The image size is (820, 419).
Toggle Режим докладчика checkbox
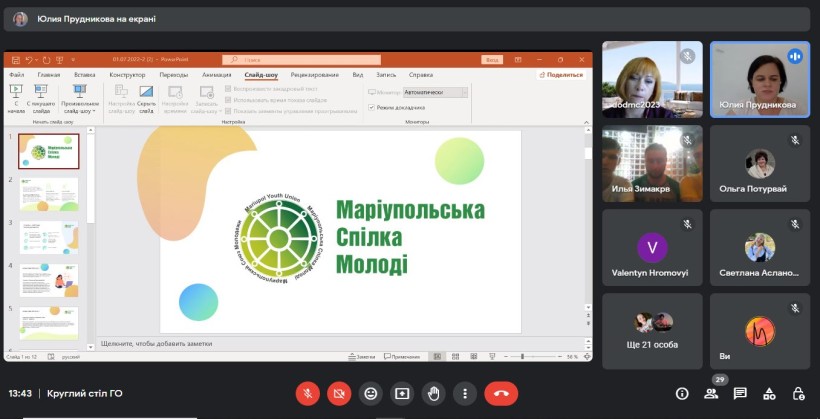371,107
